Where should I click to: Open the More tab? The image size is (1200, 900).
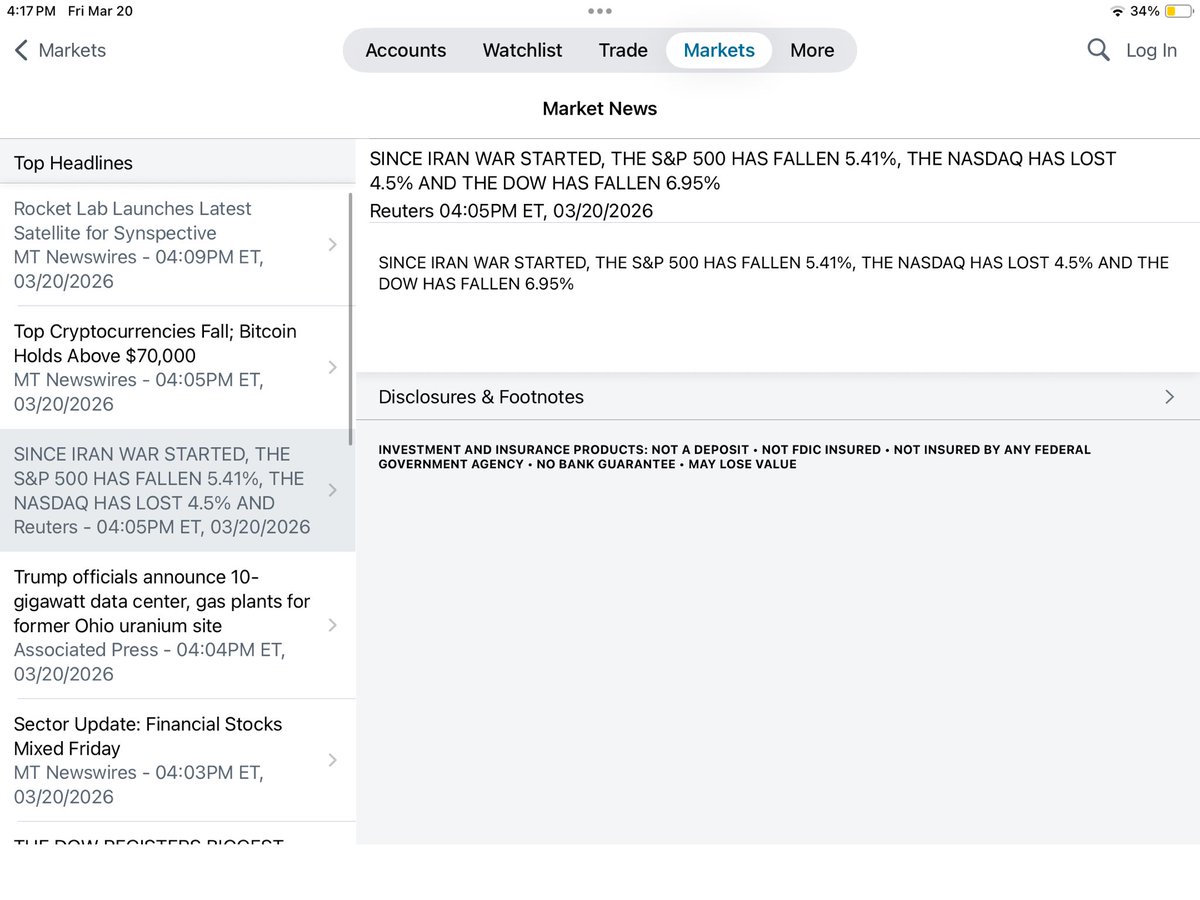pos(812,50)
